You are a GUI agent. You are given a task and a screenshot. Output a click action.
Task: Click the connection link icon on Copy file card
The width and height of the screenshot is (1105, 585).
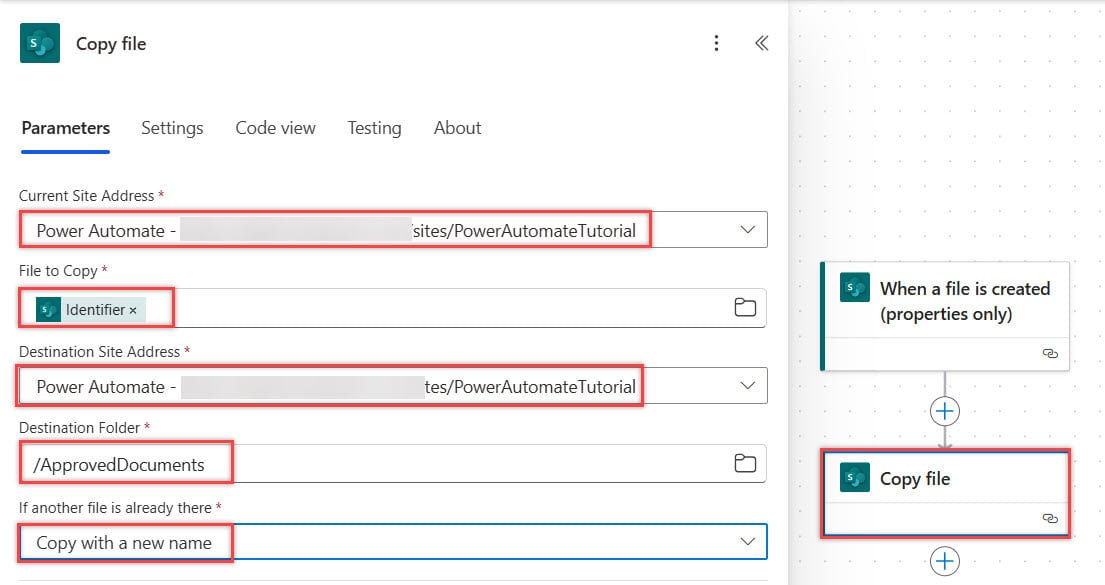pyautogui.click(x=1050, y=518)
